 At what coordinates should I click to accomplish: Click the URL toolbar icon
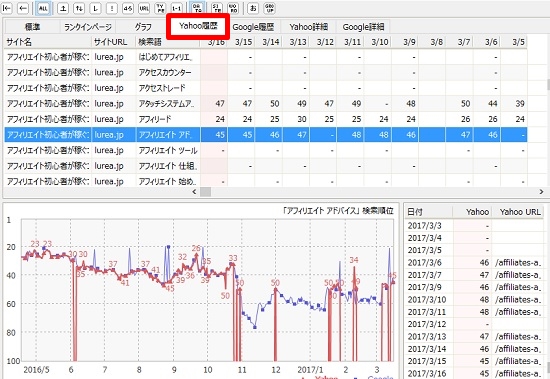click(x=144, y=8)
